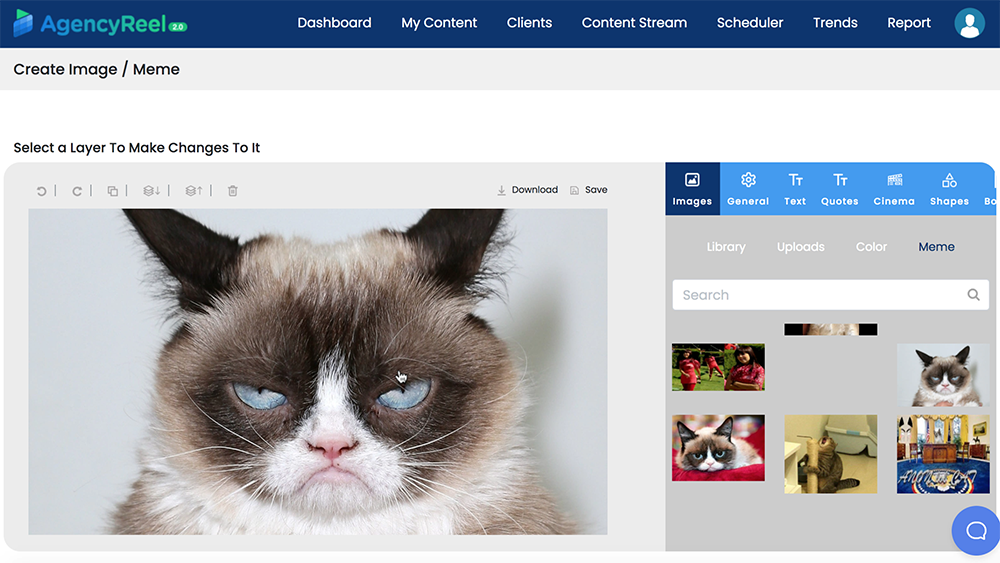Select the Uploads image source
The width and height of the screenshot is (1000, 563).
coord(800,247)
